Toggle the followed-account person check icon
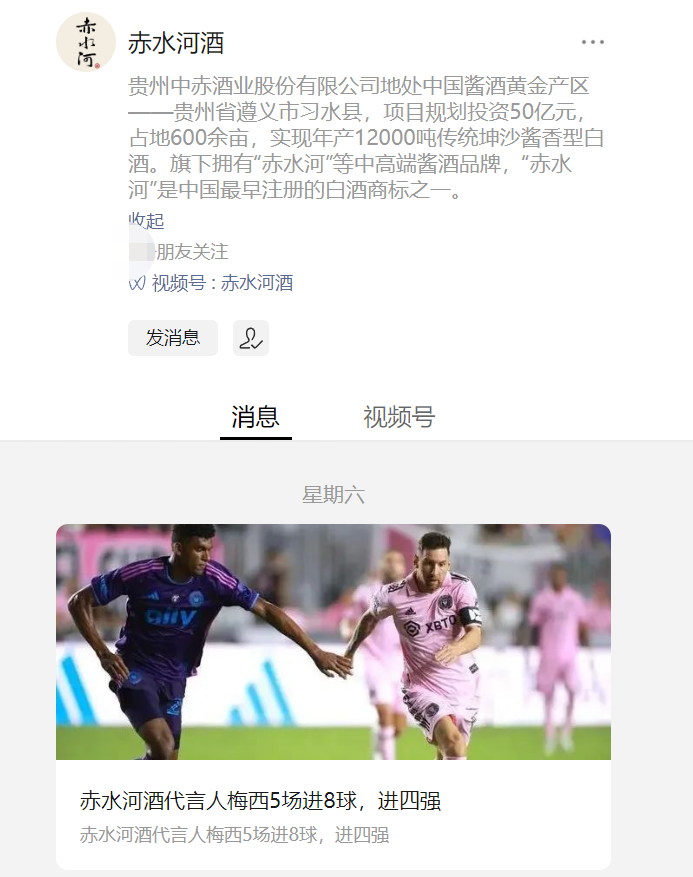This screenshot has height=877, width=693. pyautogui.click(x=251, y=338)
